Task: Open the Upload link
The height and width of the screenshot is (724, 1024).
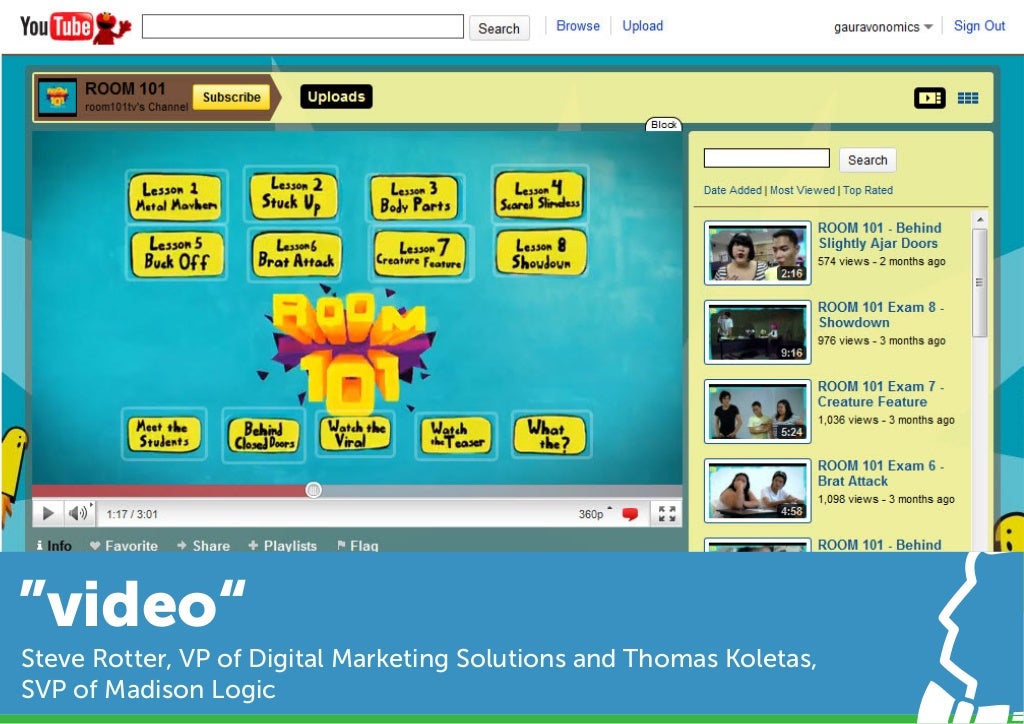Action: click(643, 25)
